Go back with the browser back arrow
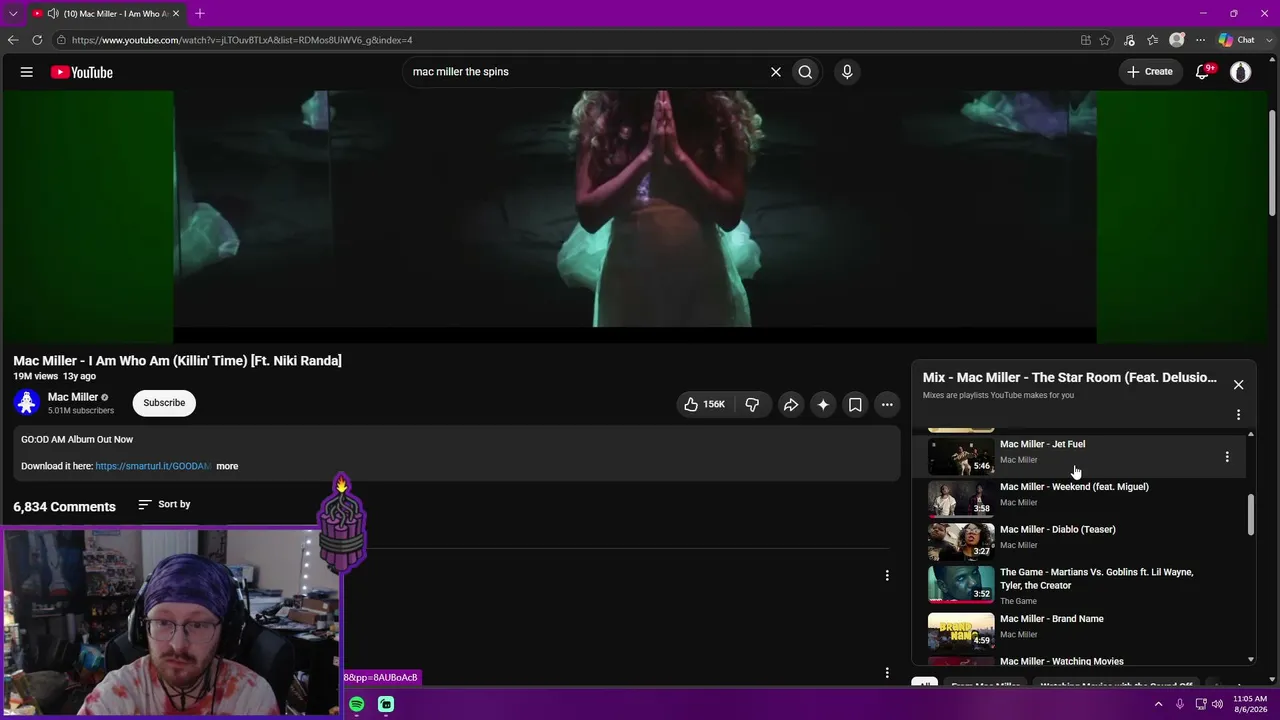 coord(13,40)
